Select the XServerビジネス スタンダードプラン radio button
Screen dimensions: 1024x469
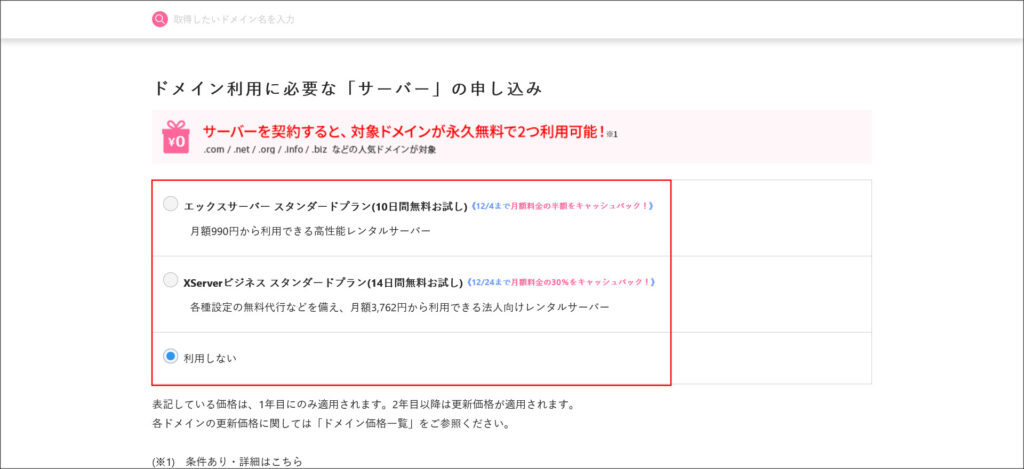[171, 281]
